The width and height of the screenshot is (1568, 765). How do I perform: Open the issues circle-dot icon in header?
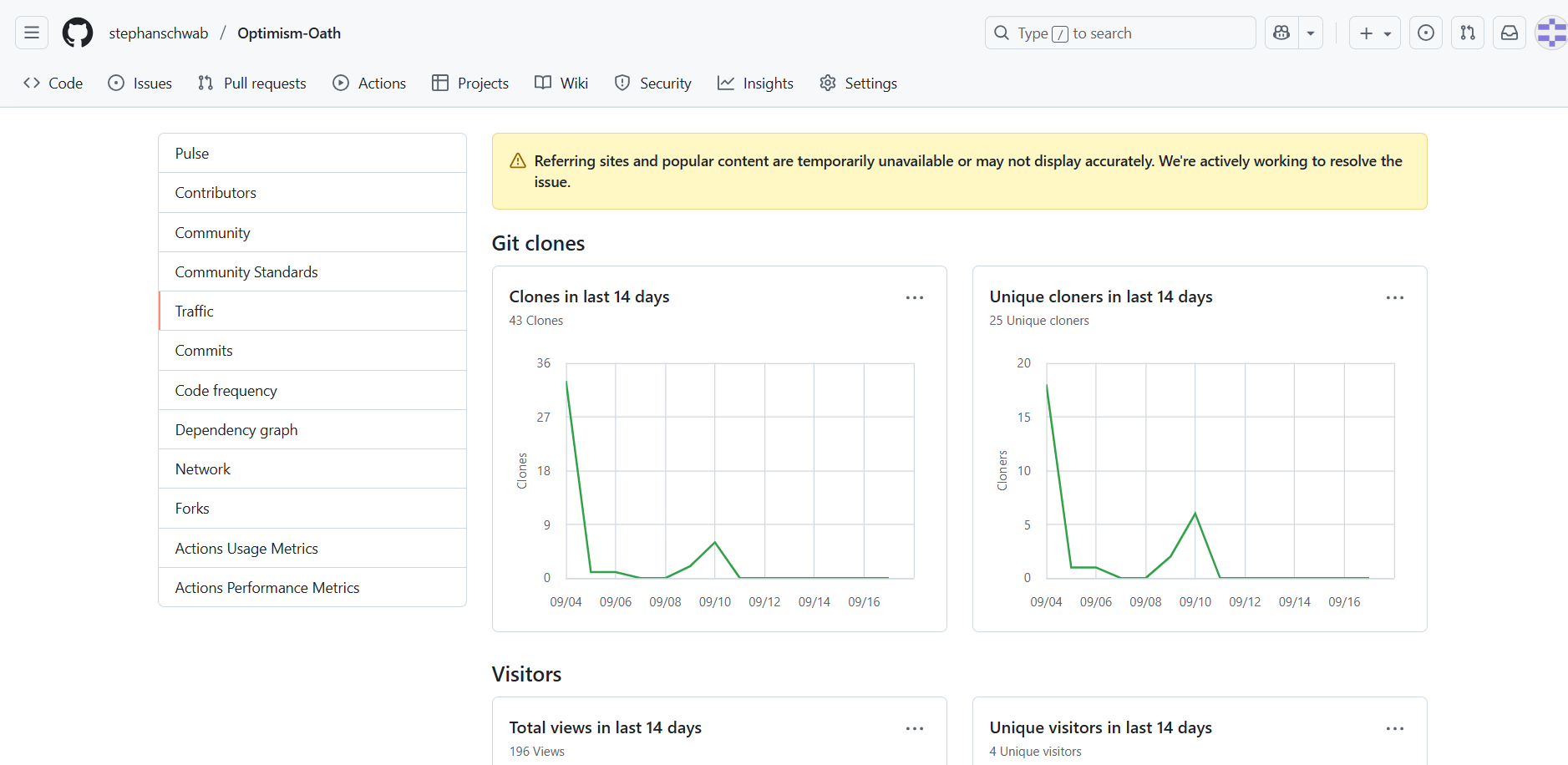[x=1426, y=33]
